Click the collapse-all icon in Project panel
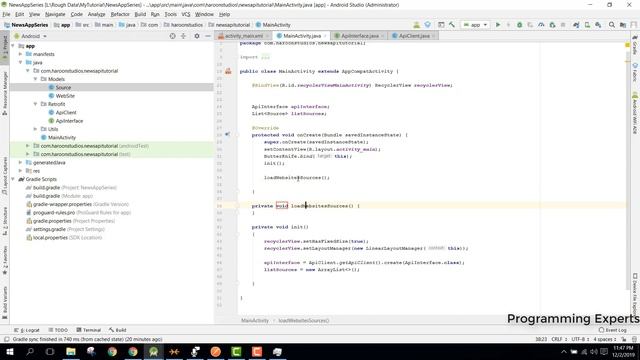This screenshot has height=360, width=640. coord(183,36)
